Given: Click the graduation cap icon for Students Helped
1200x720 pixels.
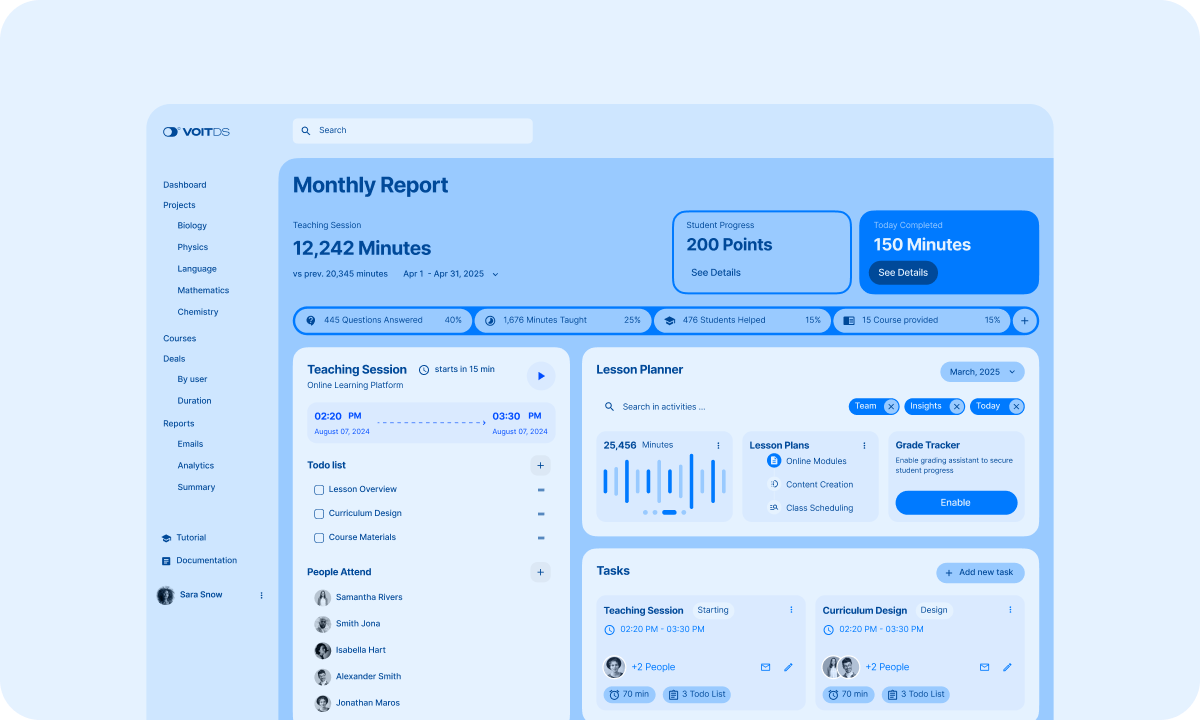Looking at the screenshot, I should tap(669, 320).
